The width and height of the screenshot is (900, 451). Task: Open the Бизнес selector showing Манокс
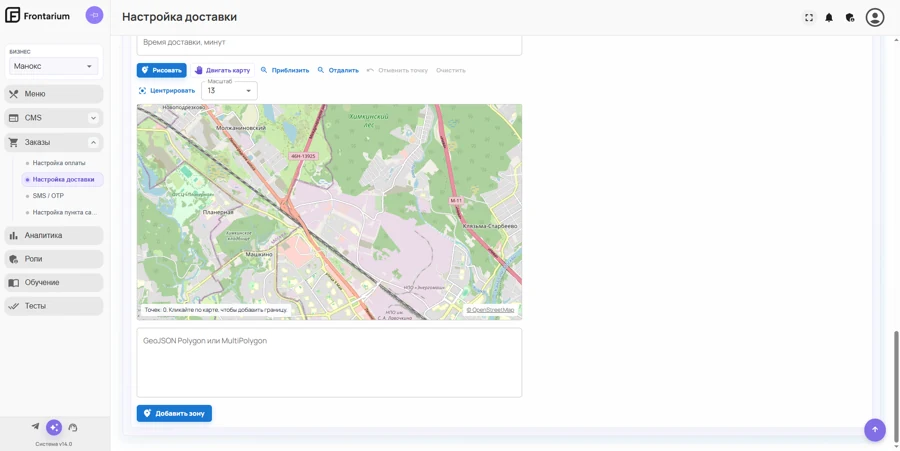(x=53, y=66)
